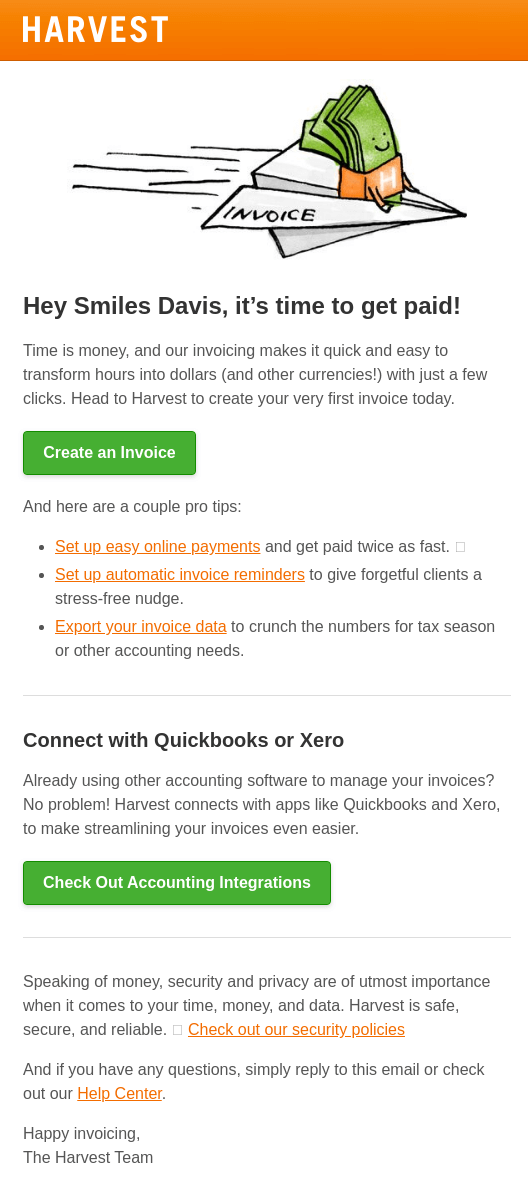This screenshot has height=1185, width=528.
Task: Open the 'Export your invoice data' link
Action: [x=140, y=627]
